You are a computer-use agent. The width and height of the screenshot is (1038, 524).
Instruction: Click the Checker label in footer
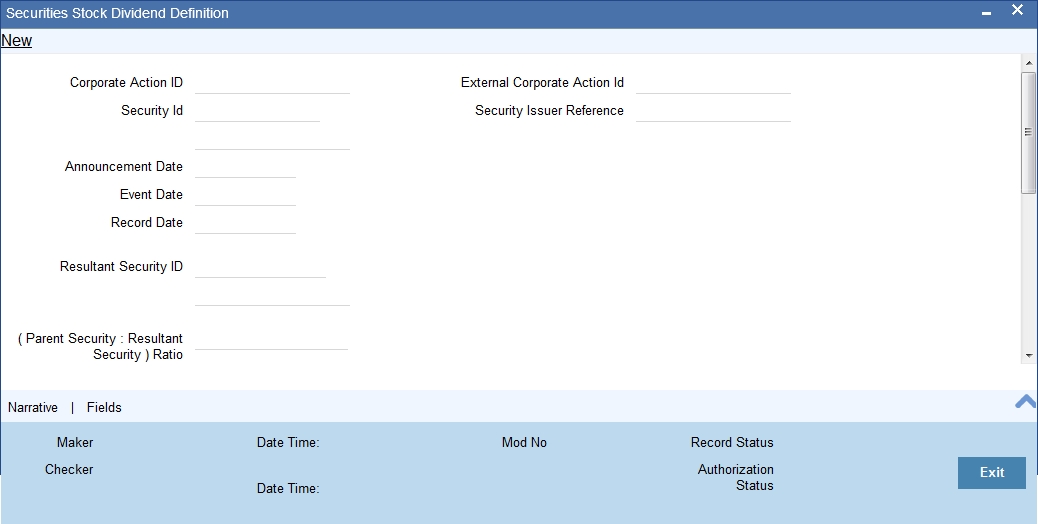69,470
